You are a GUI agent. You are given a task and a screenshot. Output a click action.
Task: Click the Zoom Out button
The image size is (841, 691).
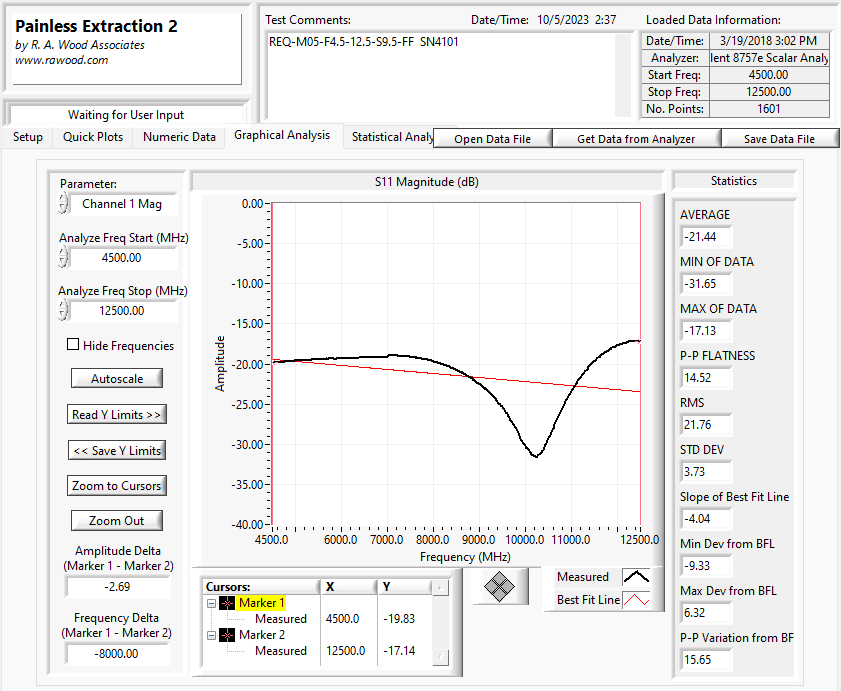tap(117, 520)
